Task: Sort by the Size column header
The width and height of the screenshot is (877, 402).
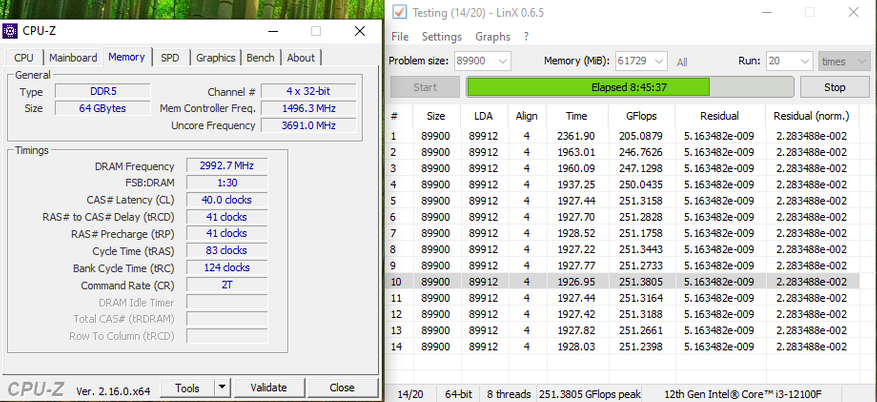Action: 437,116
